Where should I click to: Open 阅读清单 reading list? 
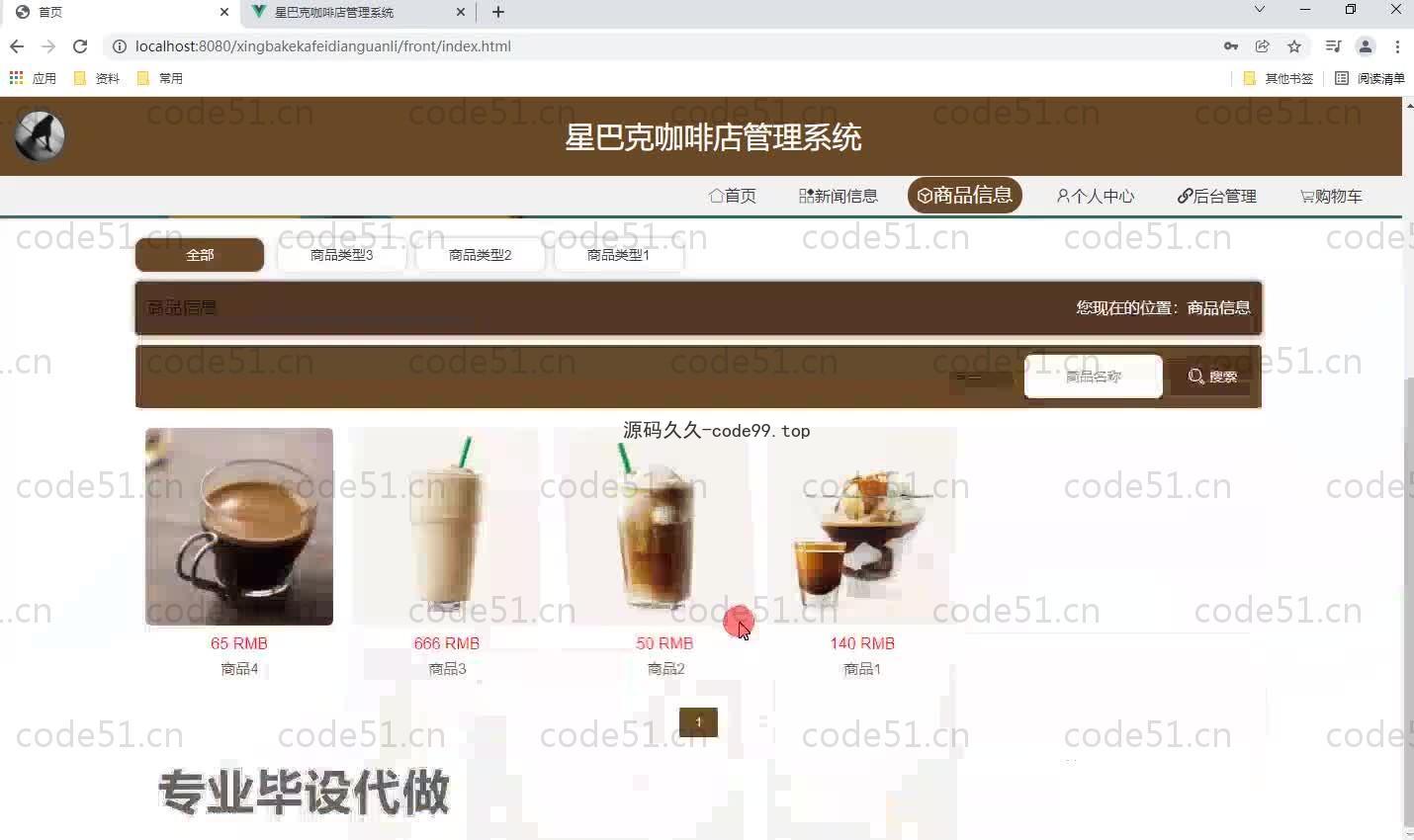pos(1370,78)
